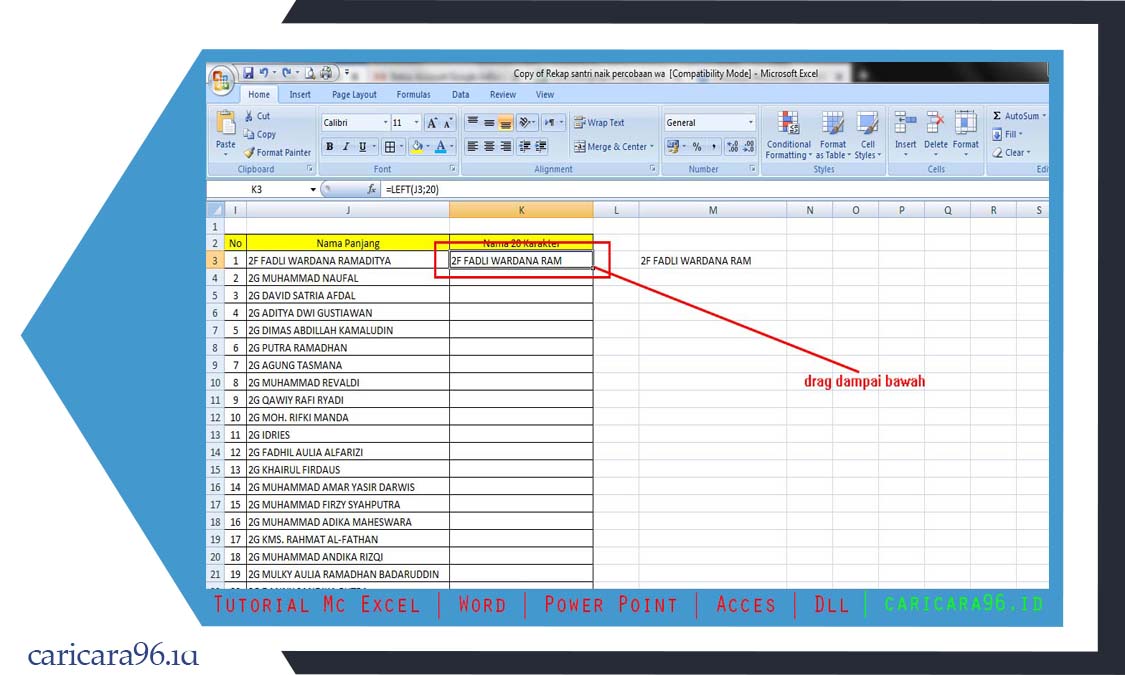The height and width of the screenshot is (675, 1125).
Task: Open the Fill menu
Action: (1007, 134)
